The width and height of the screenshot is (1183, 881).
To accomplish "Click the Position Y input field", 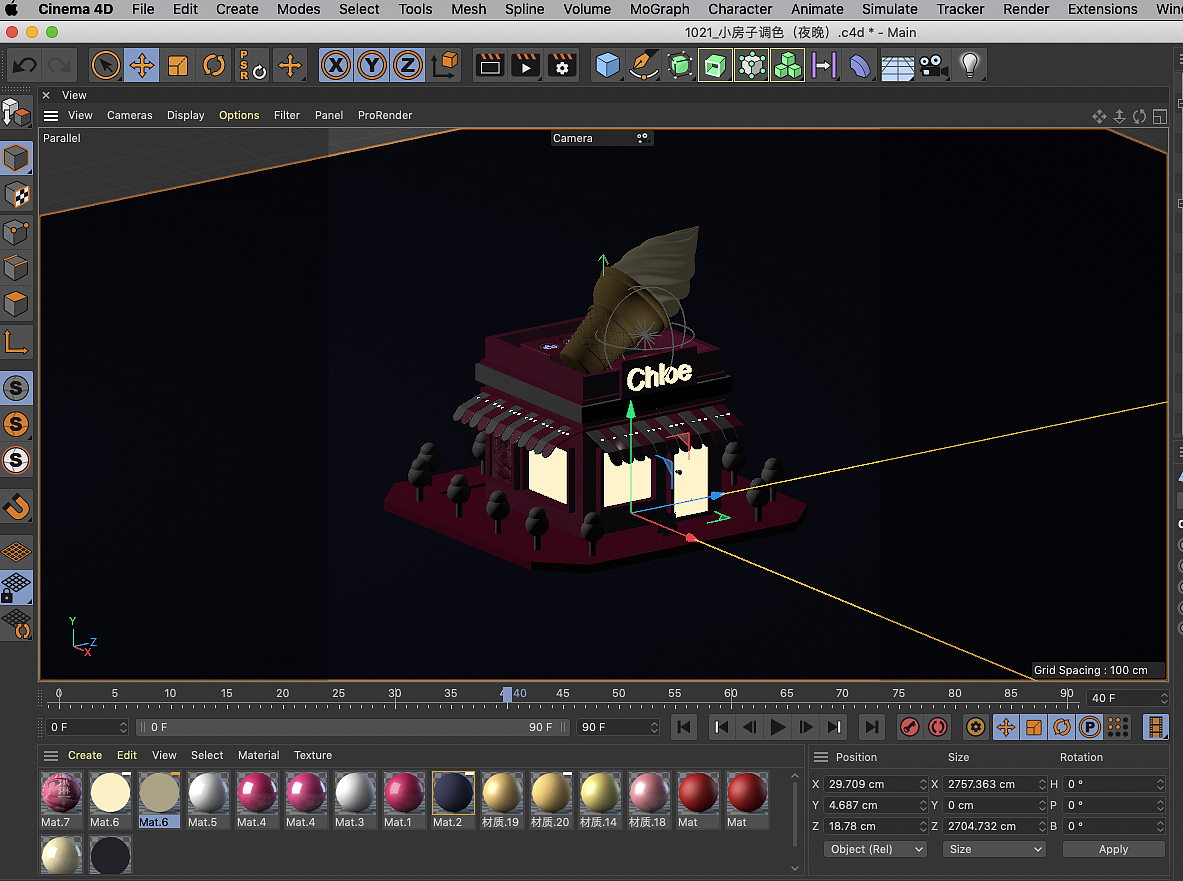I will point(871,806).
